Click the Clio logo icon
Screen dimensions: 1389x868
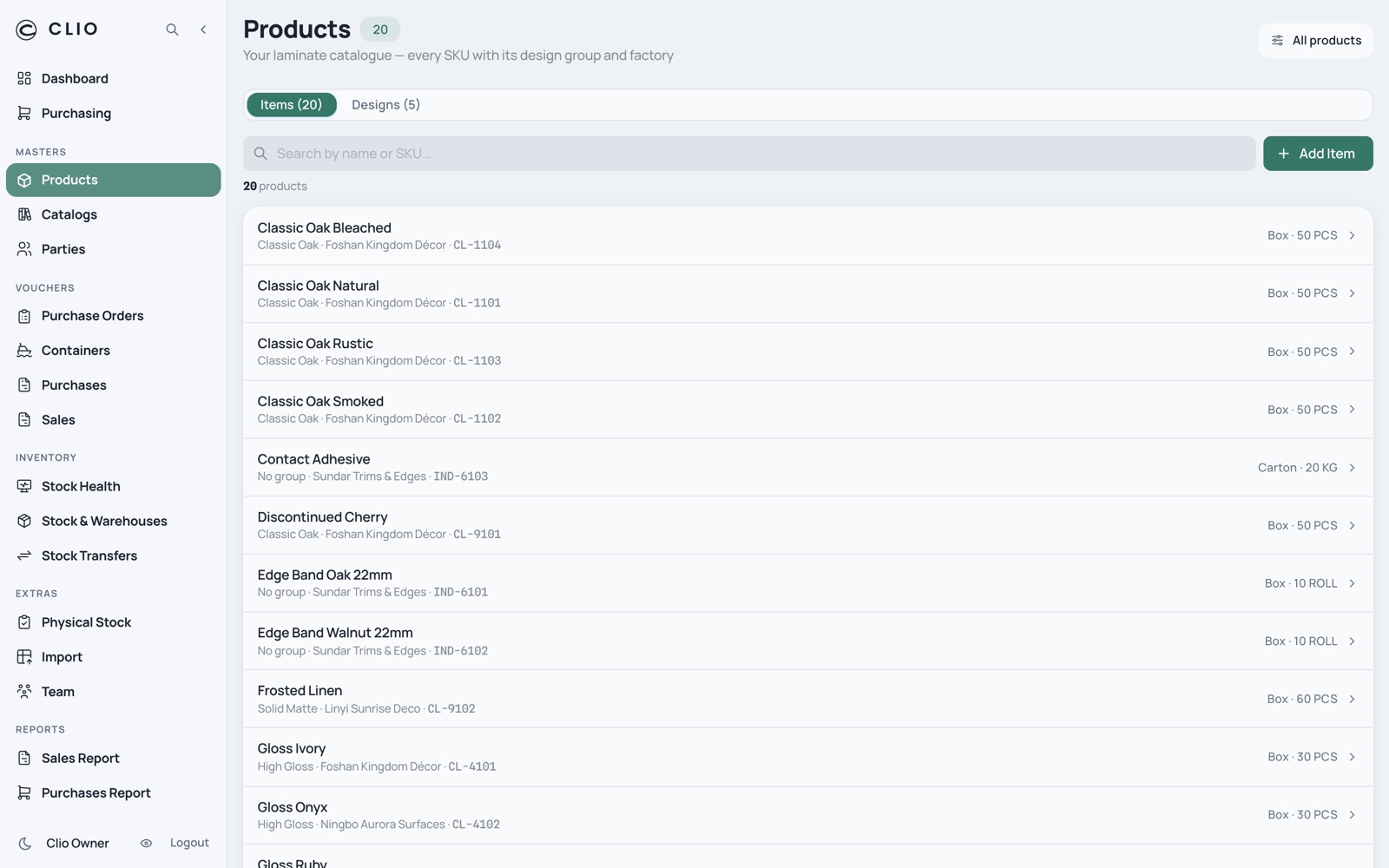(x=27, y=30)
